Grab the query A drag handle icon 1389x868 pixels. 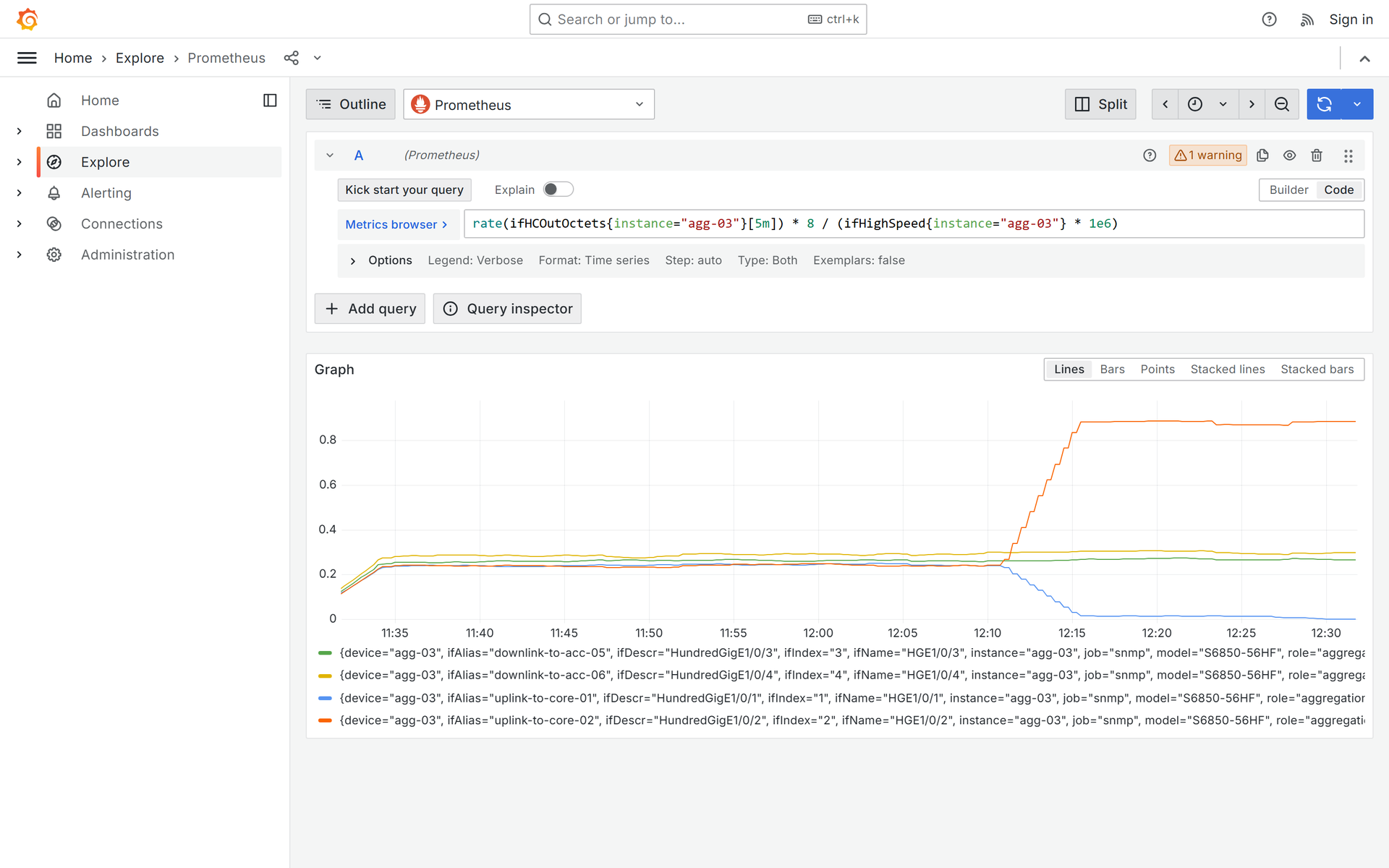1348,156
